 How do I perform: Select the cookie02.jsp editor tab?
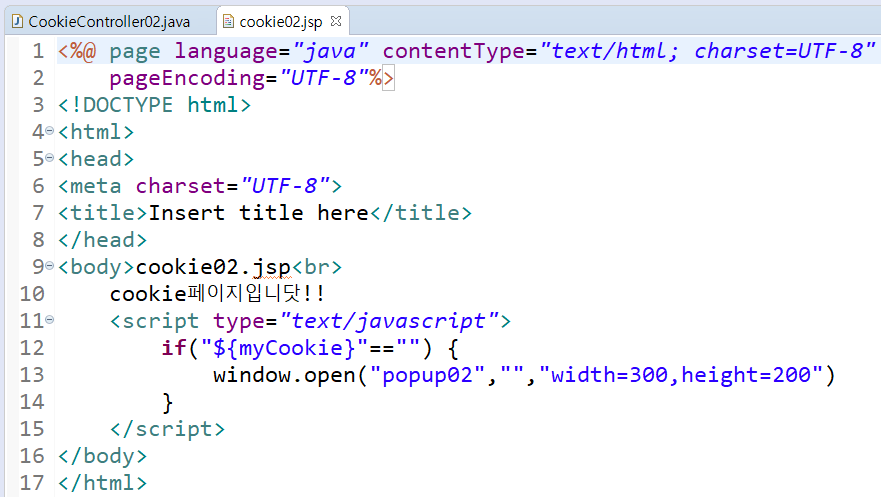tap(280, 21)
